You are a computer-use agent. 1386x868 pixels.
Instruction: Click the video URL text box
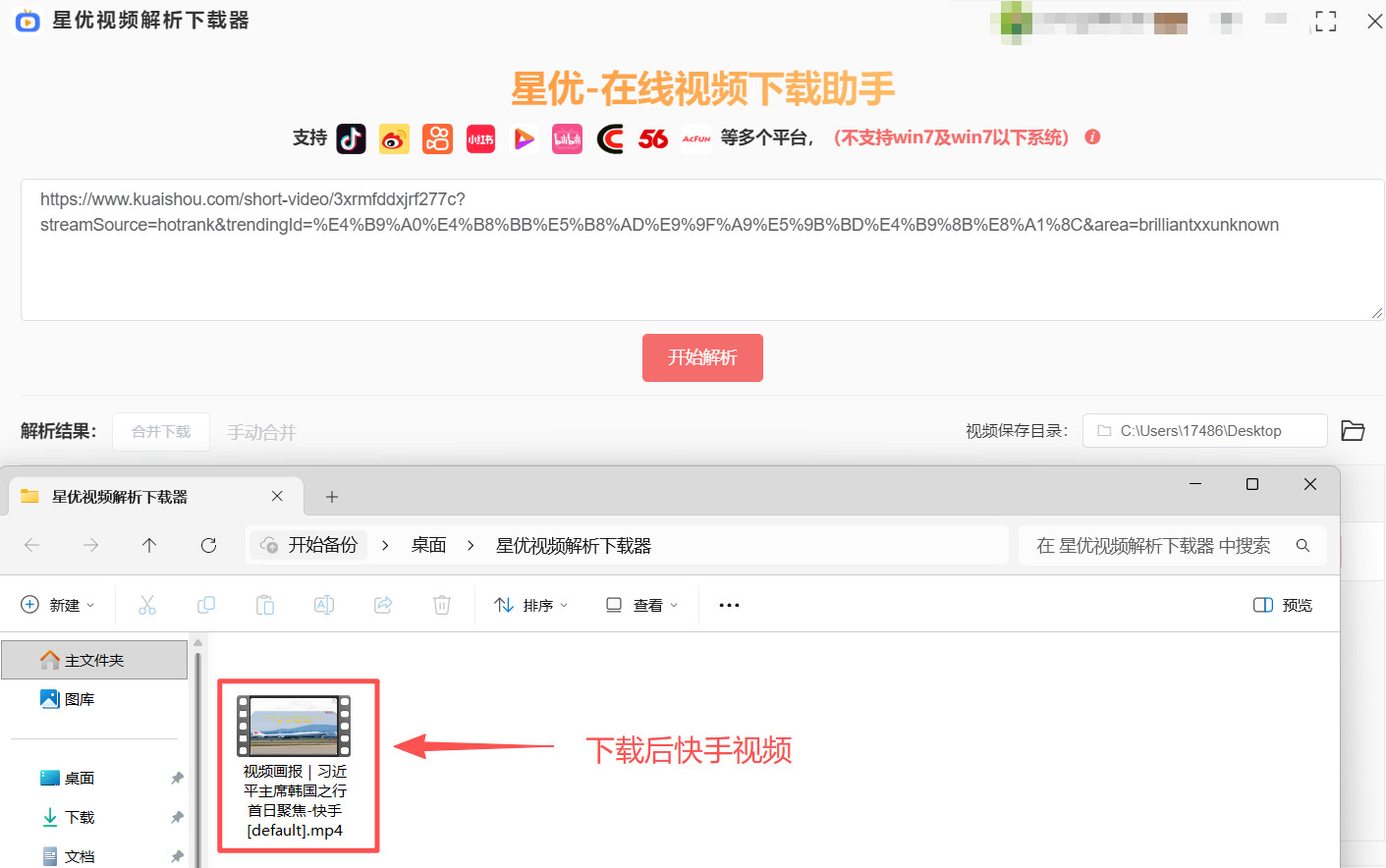tap(702, 249)
